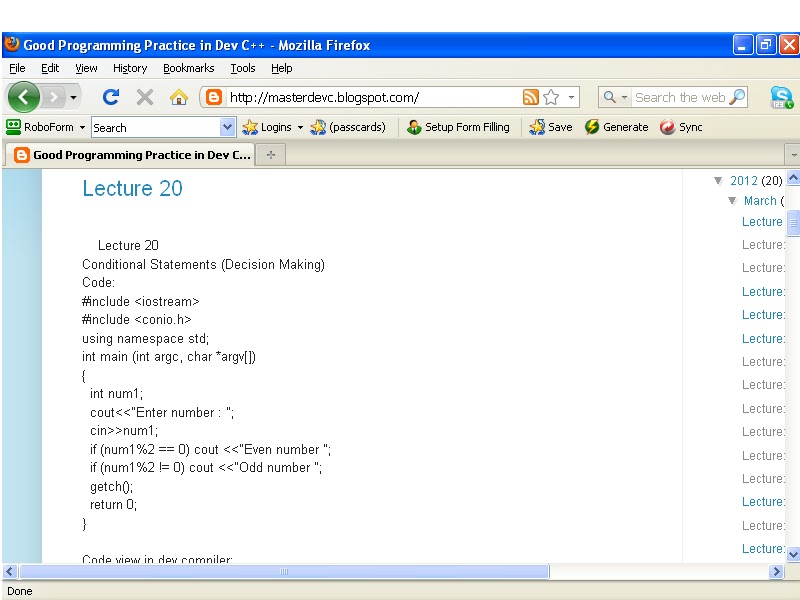
Task: Expand the RoboForm Search box dropdown arrow
Action: 228,127
